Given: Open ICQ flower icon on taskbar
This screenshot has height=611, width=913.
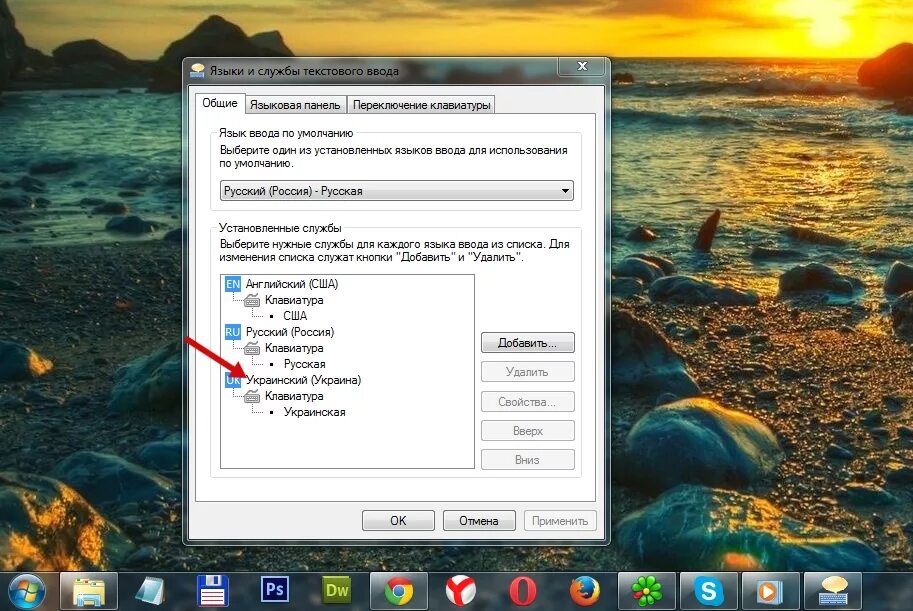Looking at the screenshot, I should pos(647,592).
